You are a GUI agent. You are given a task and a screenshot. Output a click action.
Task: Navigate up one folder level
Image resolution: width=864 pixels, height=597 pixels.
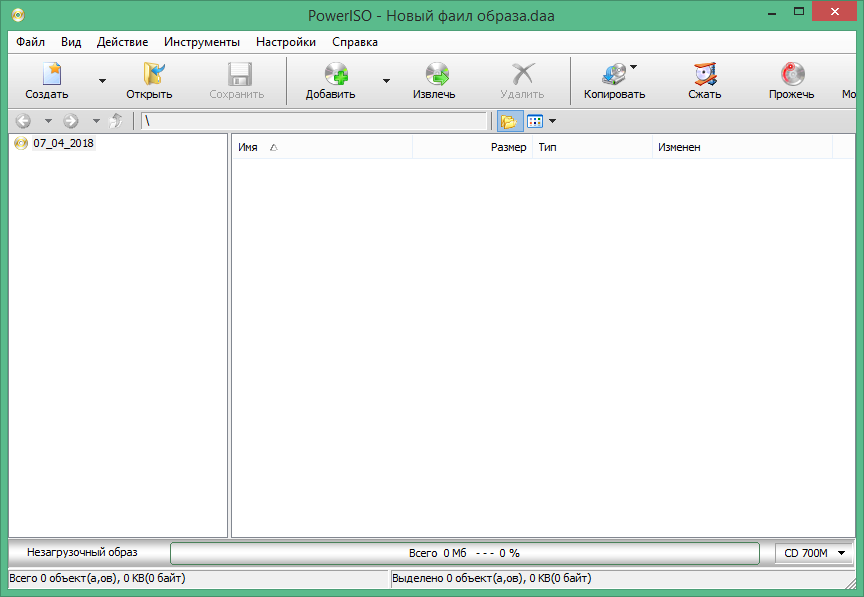pyautogui.click(x=115, y=120)
